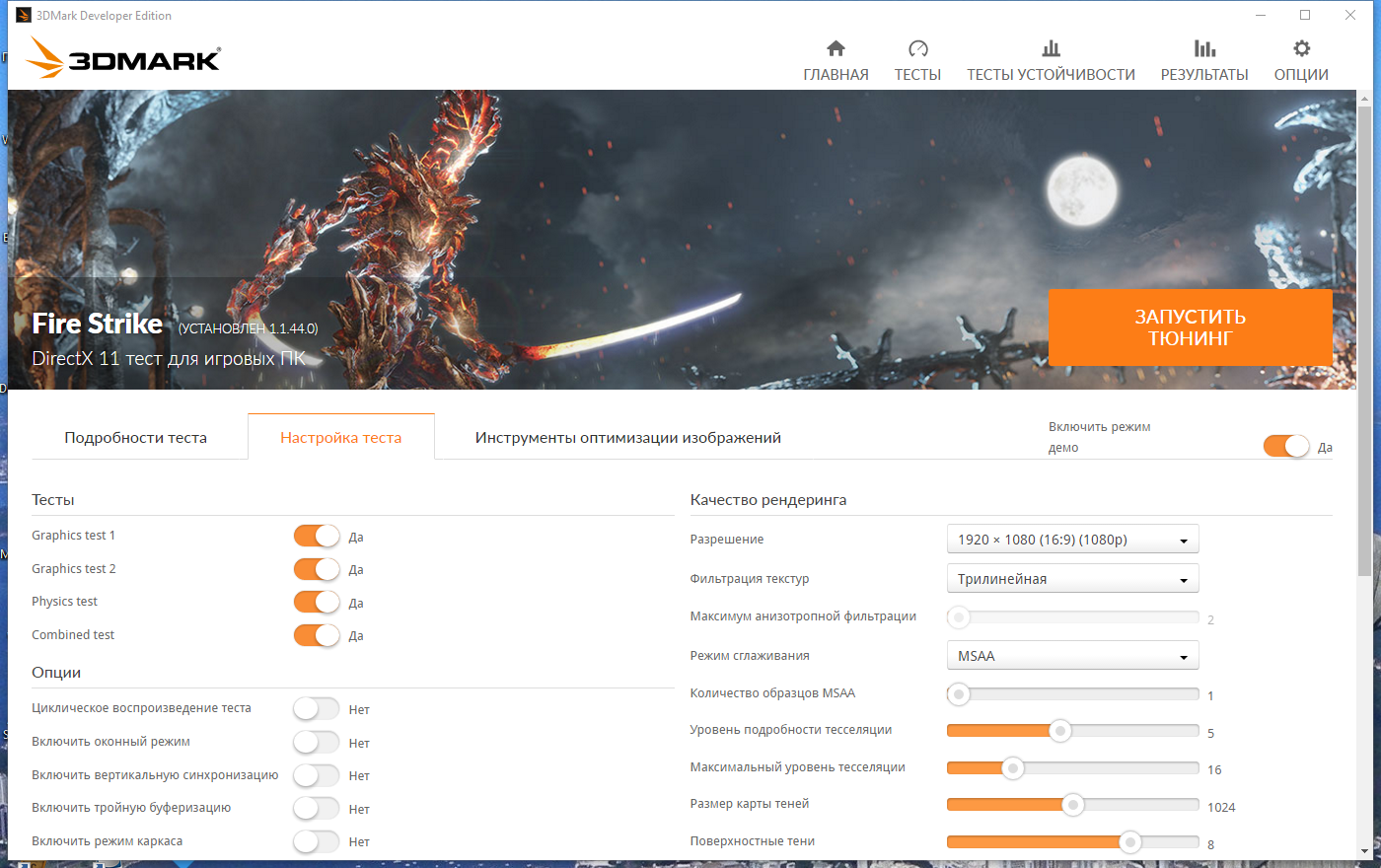Open the ОПЦИИ gear icon
The width and height of the screenshot is (1381, 868).
pyautogui.click(x=1301, y=49)
